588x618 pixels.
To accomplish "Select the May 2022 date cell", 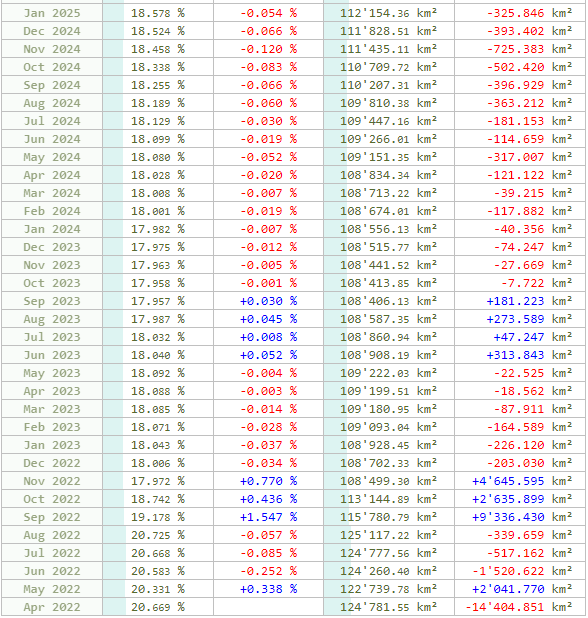I will click(52, 589).
